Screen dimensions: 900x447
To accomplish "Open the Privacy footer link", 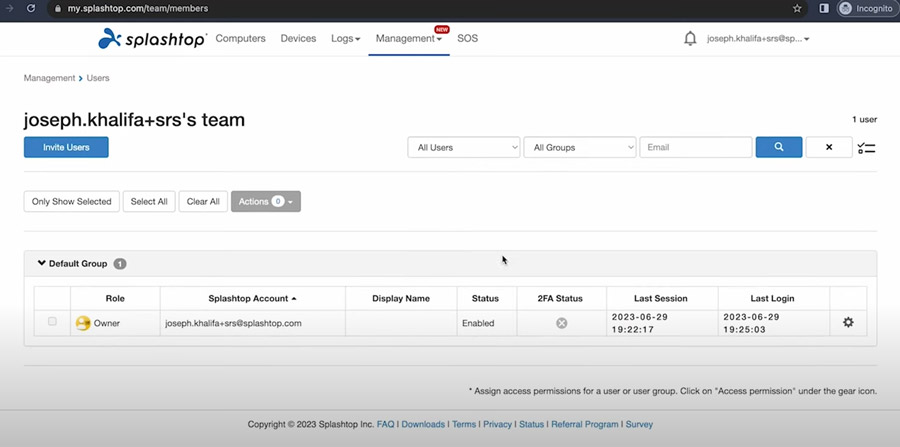I will point(497,425).
